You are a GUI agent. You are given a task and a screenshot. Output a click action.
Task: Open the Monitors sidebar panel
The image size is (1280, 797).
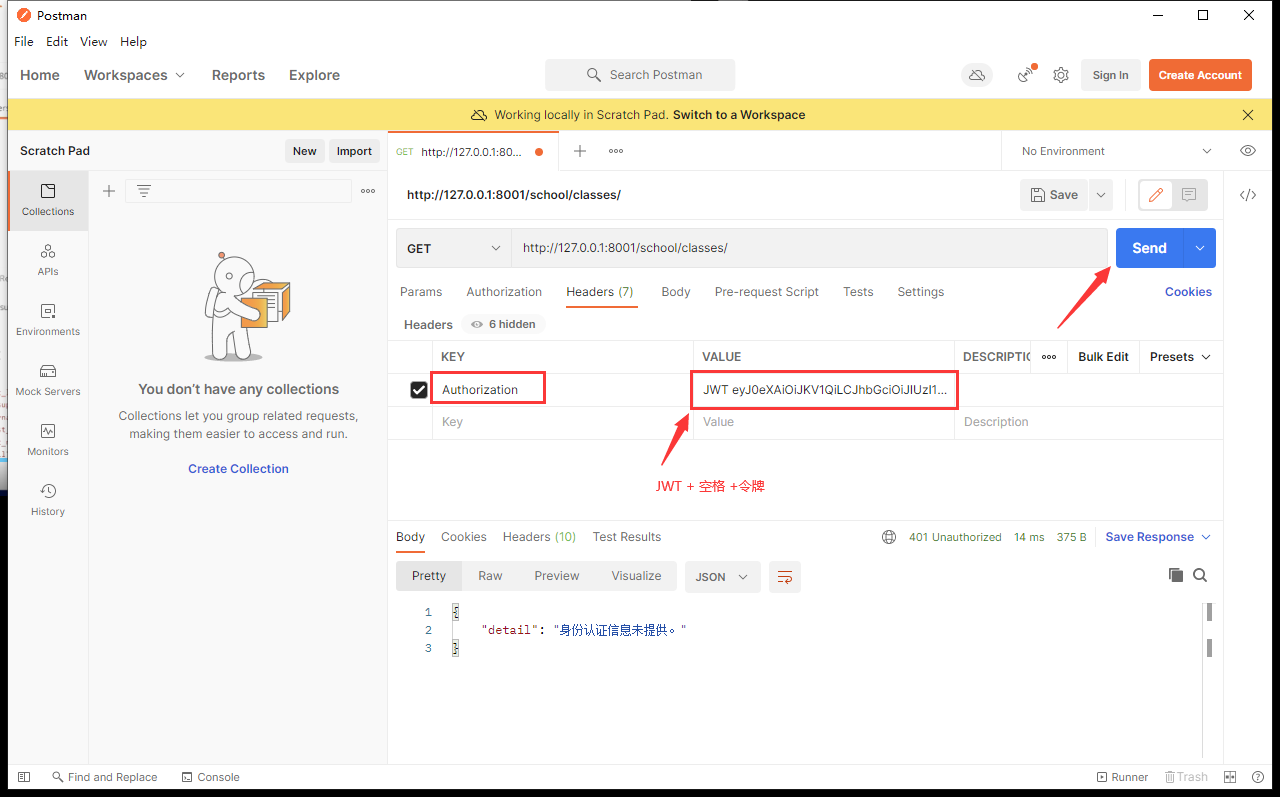[x=48, y=440]
